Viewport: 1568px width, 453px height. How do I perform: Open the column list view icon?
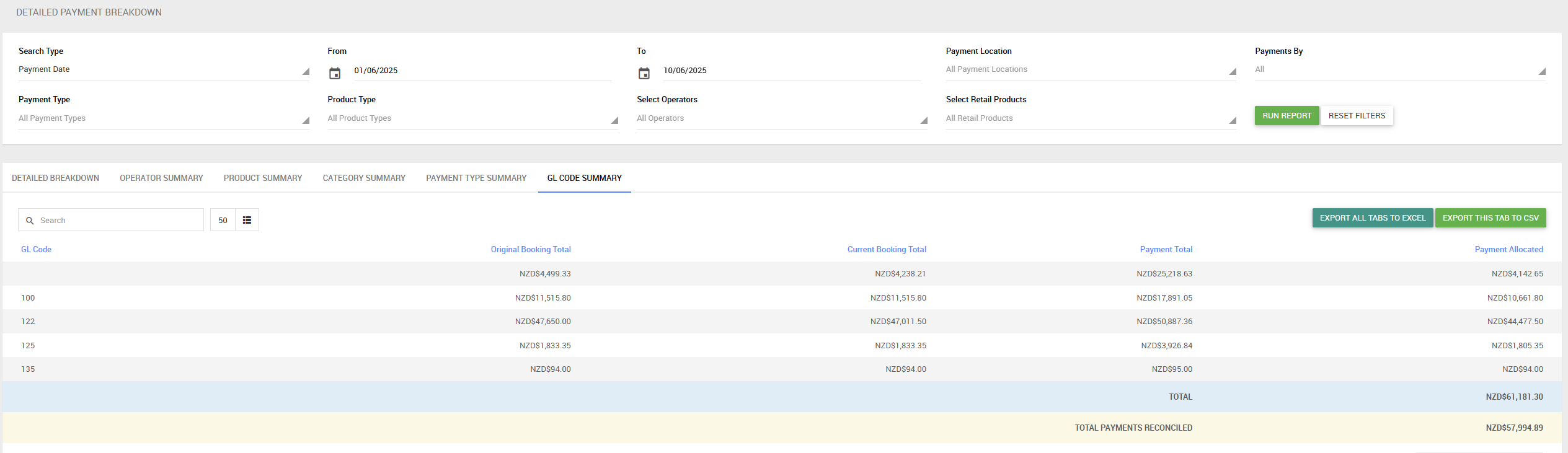[247, 220]
